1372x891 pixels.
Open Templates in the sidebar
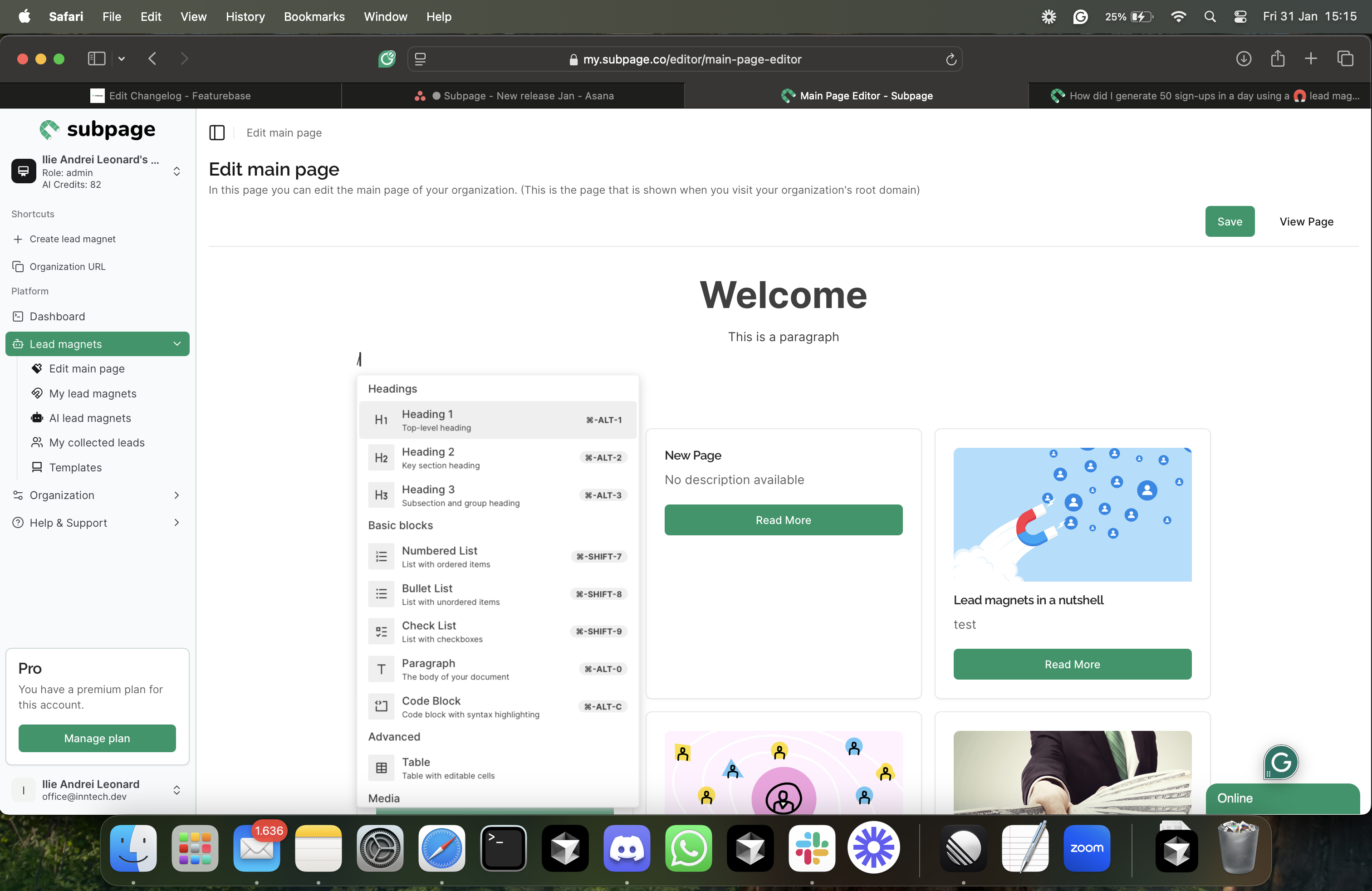(75, 468)
